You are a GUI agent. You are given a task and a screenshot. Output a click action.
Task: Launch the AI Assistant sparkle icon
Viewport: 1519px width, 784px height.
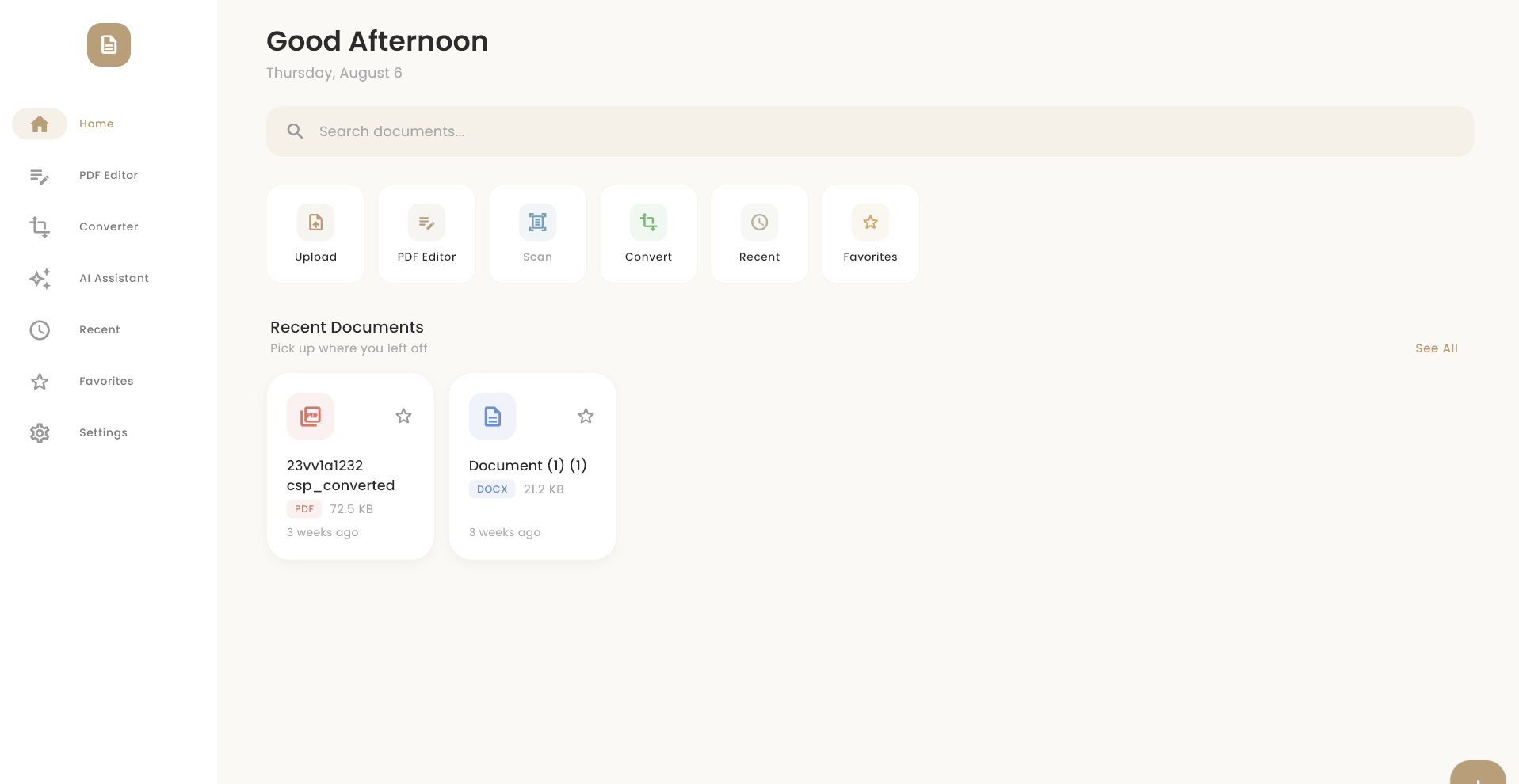pyautogui.click(x=40, y=279)
